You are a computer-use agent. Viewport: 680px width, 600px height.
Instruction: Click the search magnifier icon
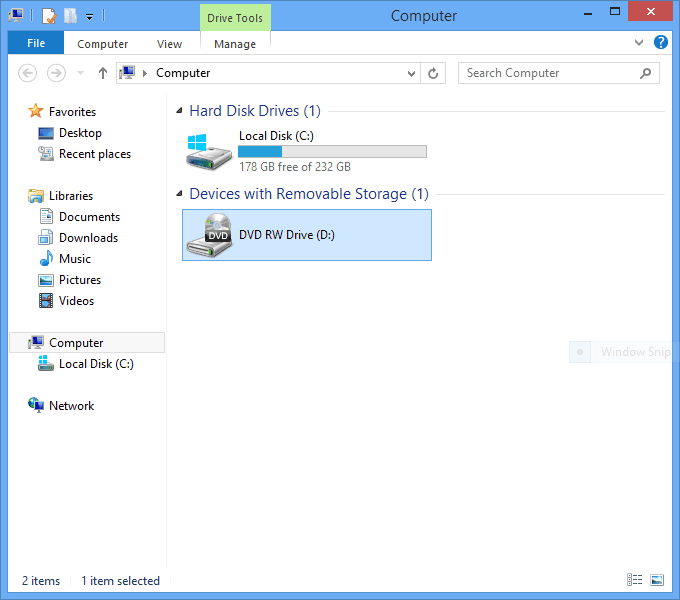click(645, 73)
